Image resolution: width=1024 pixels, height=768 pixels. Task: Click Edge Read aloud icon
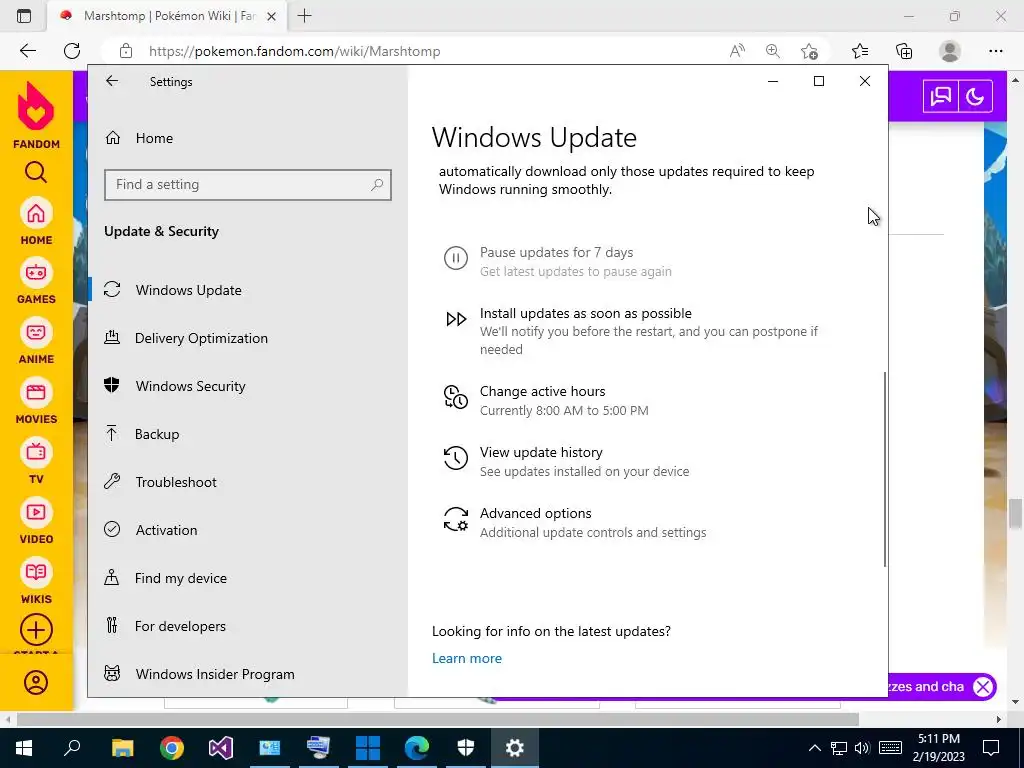[x=737, y=51]
